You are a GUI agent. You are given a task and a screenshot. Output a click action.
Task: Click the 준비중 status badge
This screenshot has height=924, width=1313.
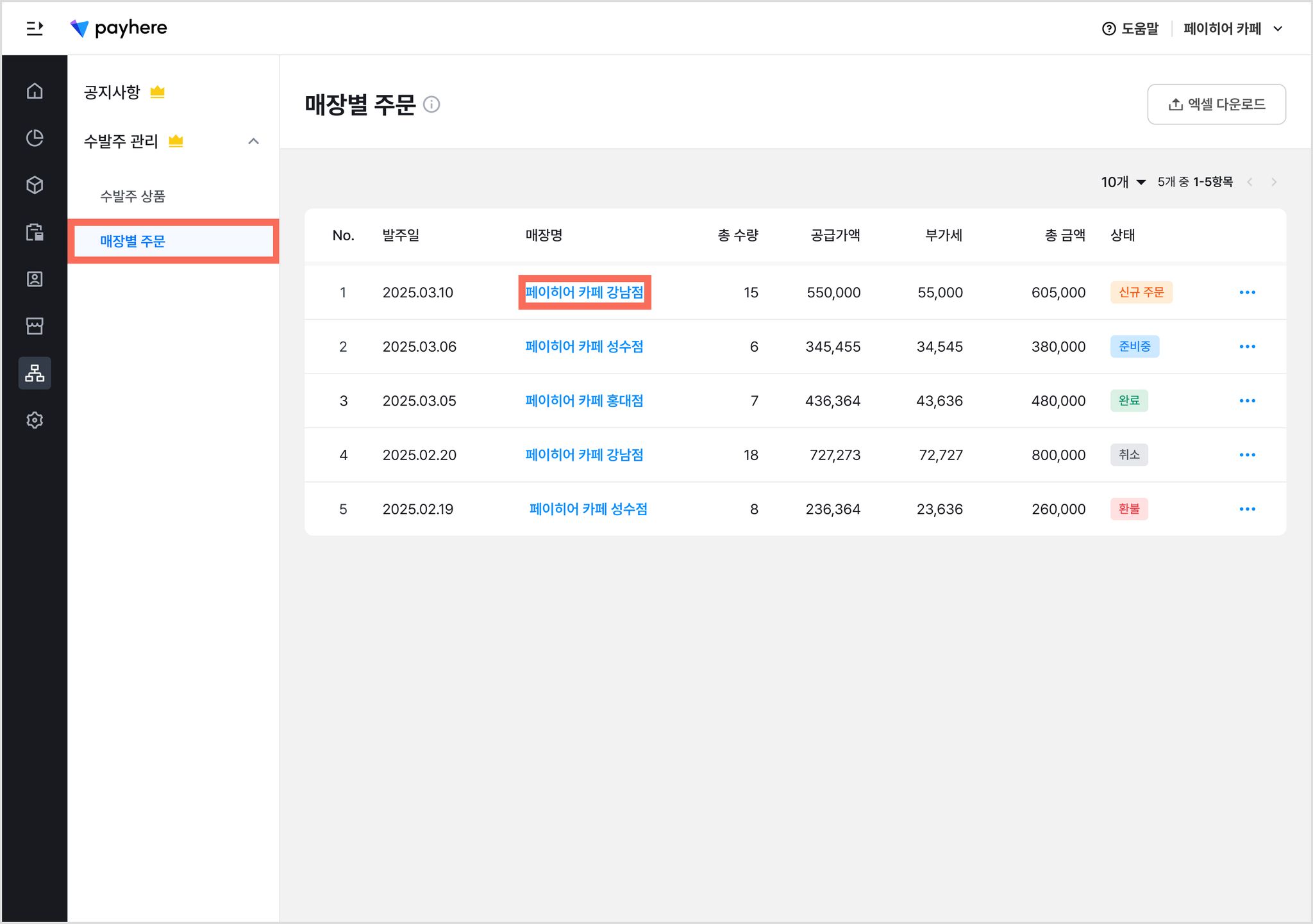(1135, 347)
